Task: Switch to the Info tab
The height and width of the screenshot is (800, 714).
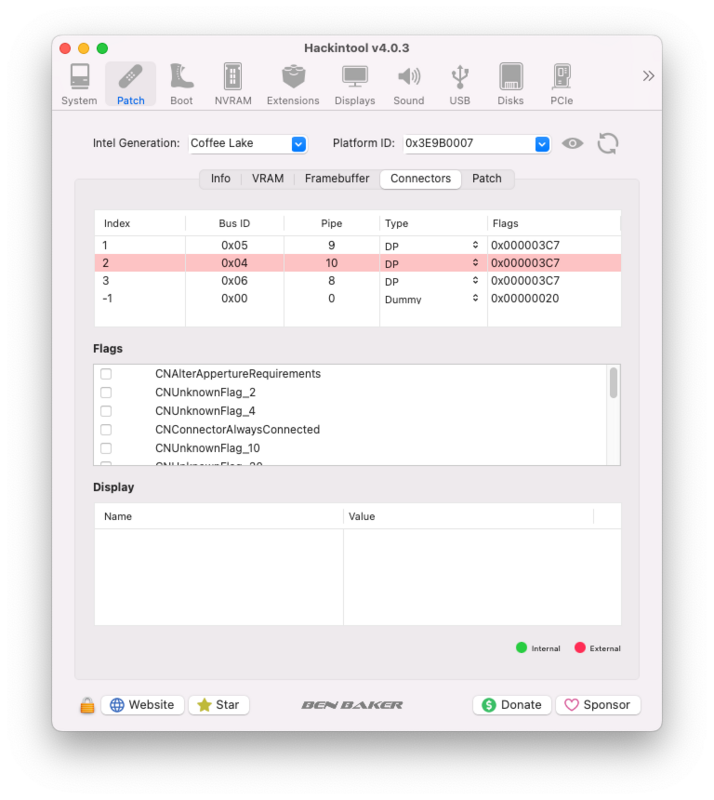Action: coord(220,179)
